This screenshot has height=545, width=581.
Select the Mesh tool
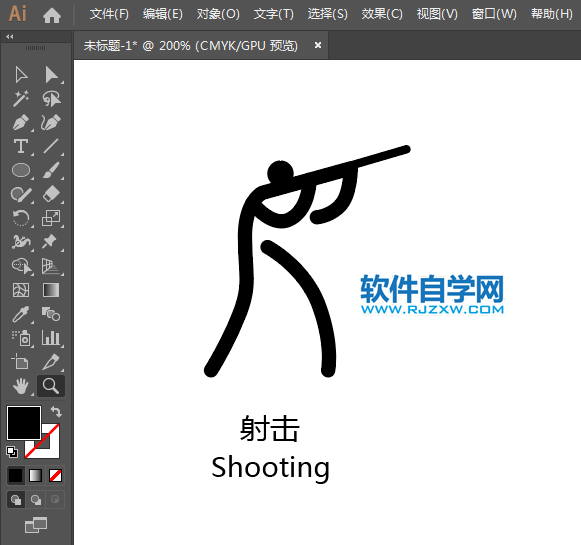21,290
